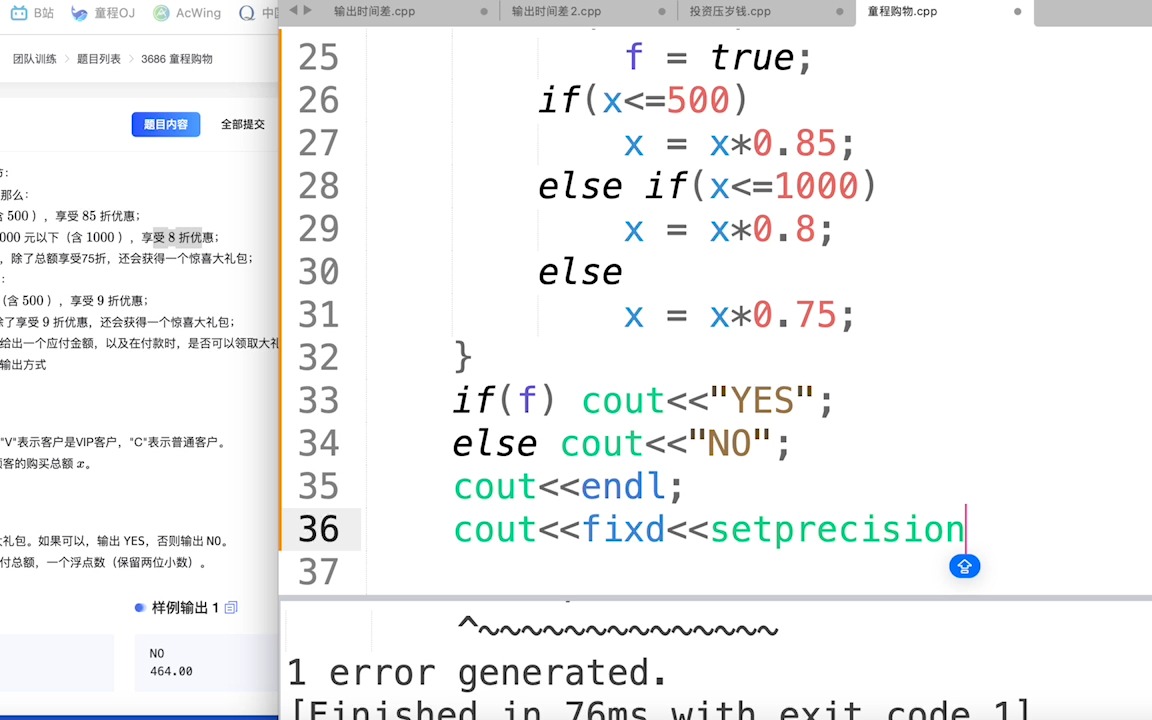Click true keyword on line 25
Screen dimensions: 1152x720
pyautogui.click(x=752, y=57)
